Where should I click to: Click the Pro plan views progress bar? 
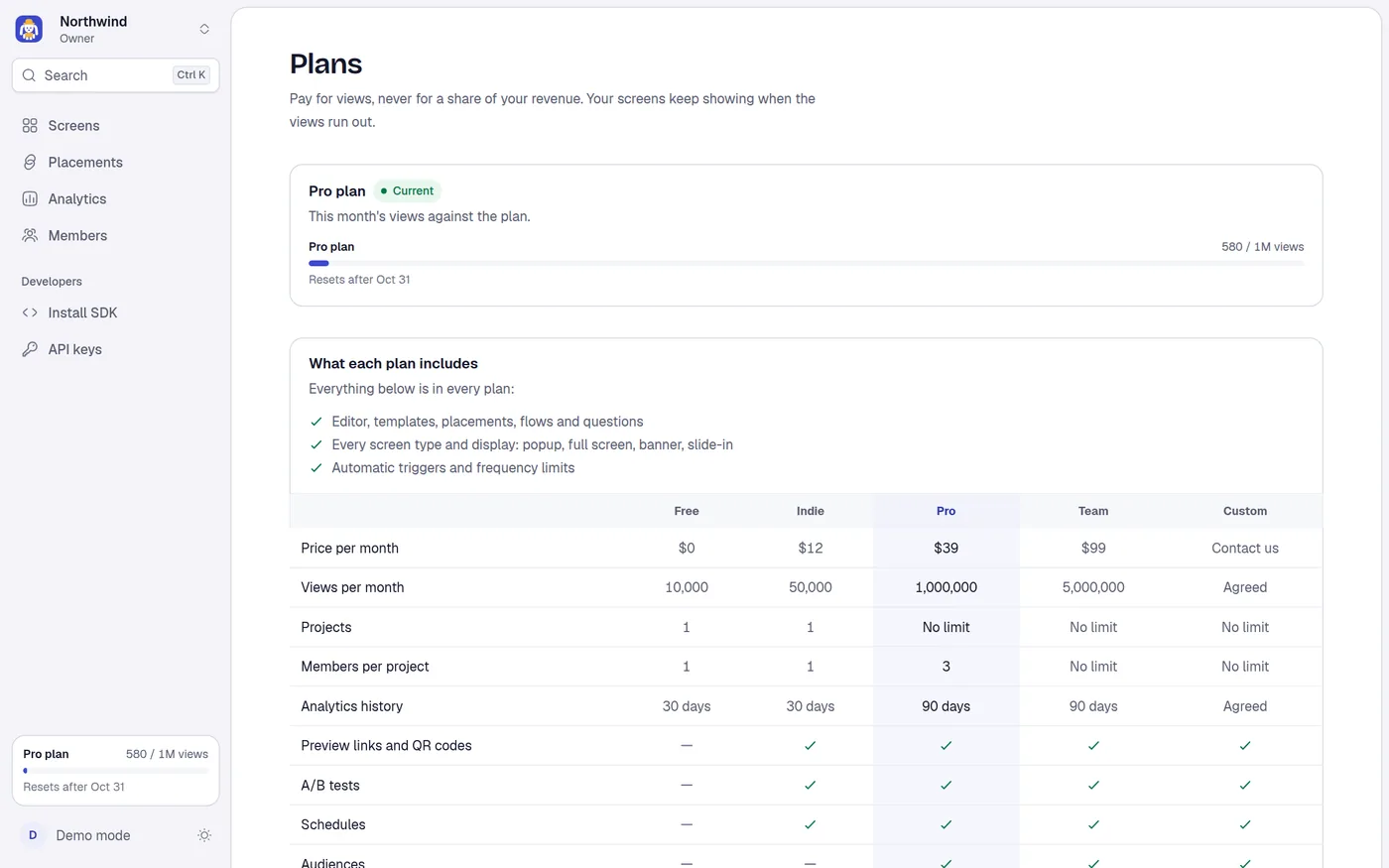point(806,263)
